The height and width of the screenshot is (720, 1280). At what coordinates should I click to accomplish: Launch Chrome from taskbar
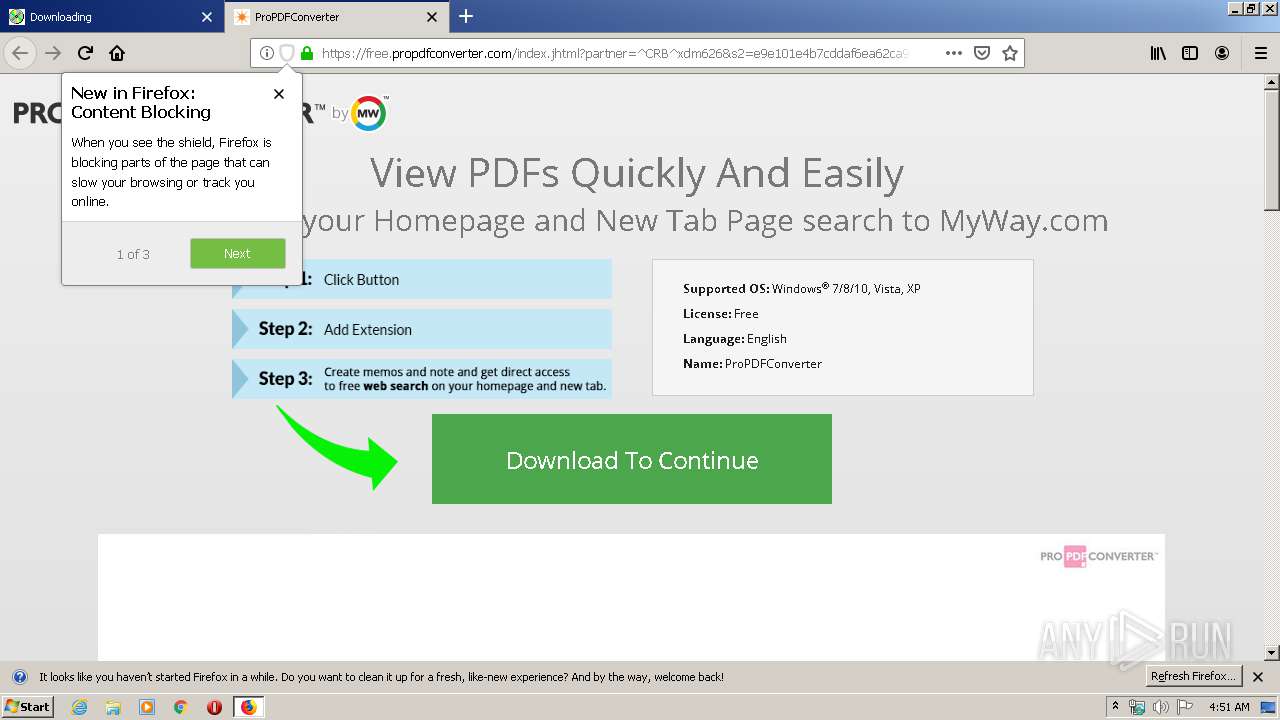click(181, 707)
